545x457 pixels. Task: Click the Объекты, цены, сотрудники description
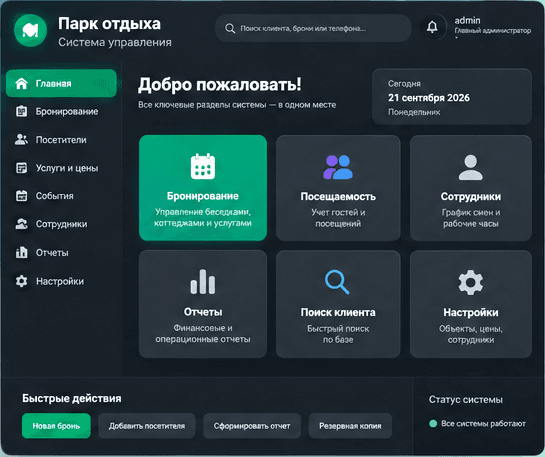click(x=471, y=334)
